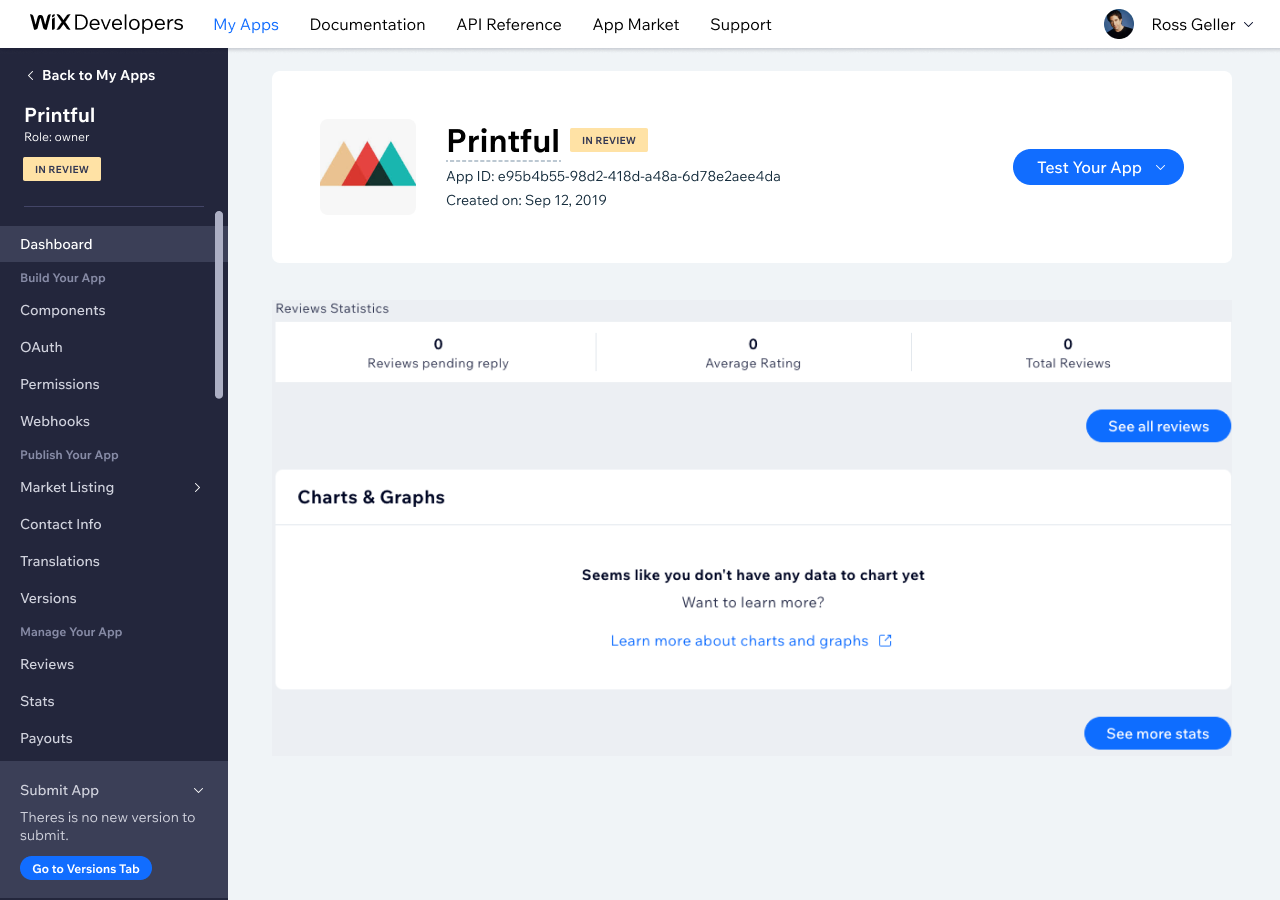Click the back arrow next to Back to My Apps
The height and width of the screenshot is (900, 1280).
tap(30, 76)
